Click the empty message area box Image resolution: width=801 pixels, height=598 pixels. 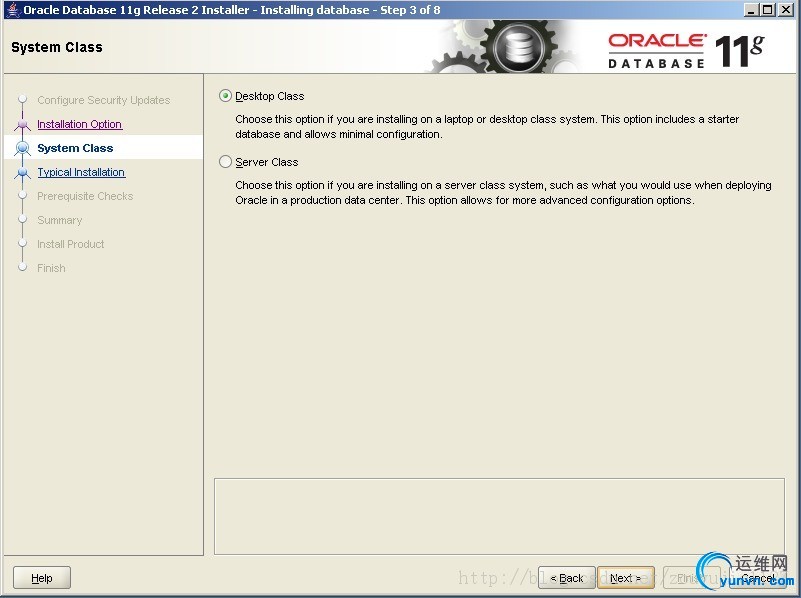tap(499, 516)
